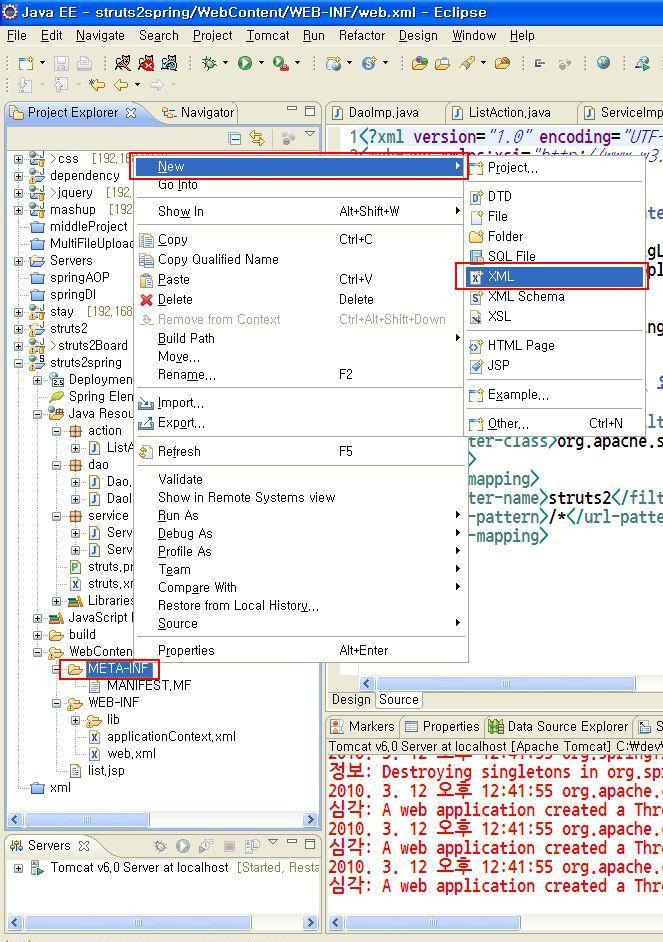This screenshot has height=942, width=663.
Task: Click the debug server icon in Servers view
Action: (x=160, y=846)
